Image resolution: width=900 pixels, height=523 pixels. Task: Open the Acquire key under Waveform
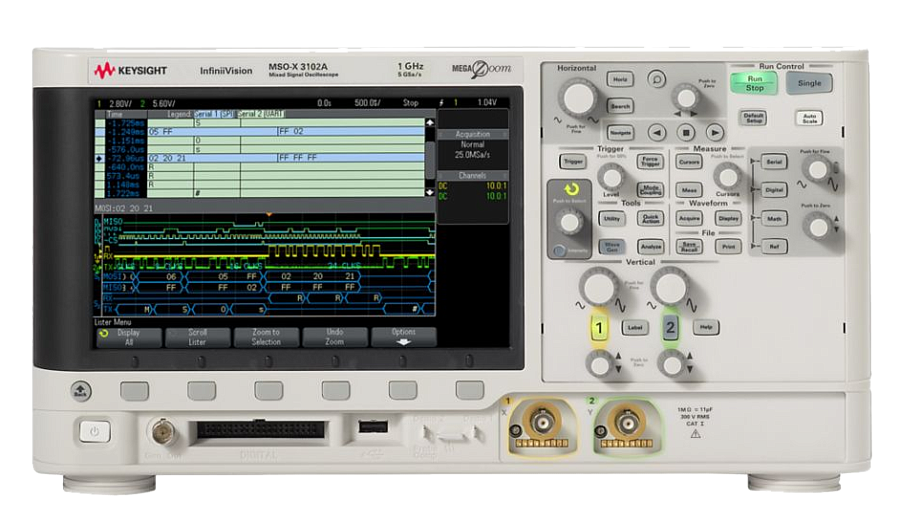click(689, 218)
